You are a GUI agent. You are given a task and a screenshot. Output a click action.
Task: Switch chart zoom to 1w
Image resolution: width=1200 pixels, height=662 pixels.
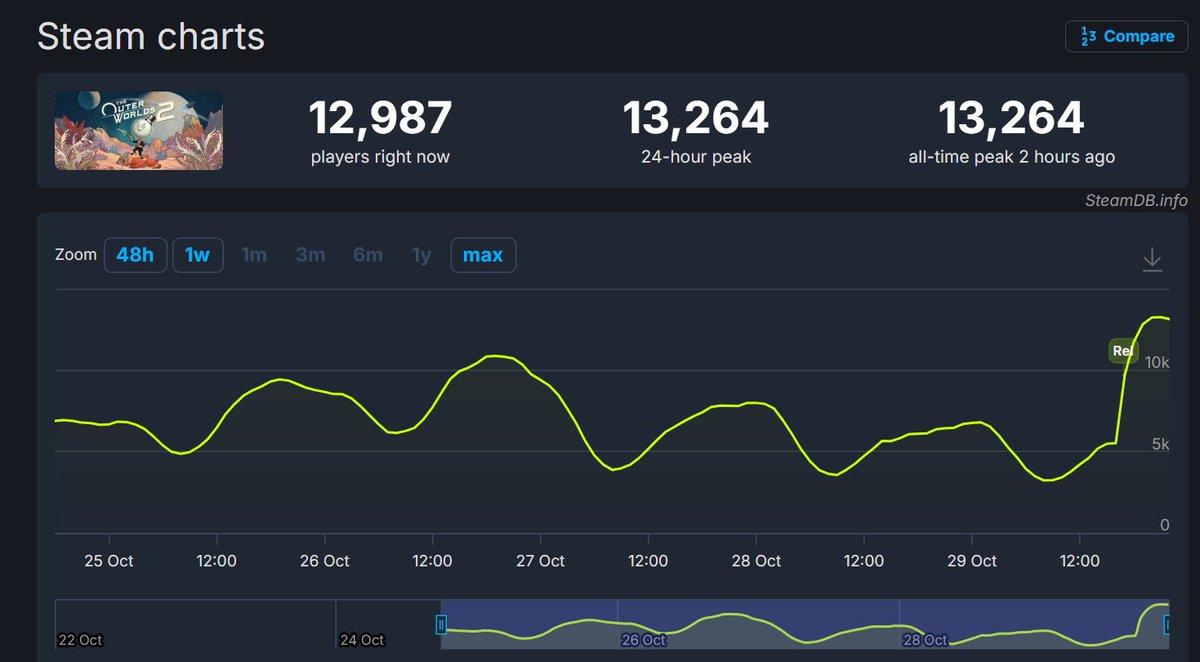click(x=197, y=255)
